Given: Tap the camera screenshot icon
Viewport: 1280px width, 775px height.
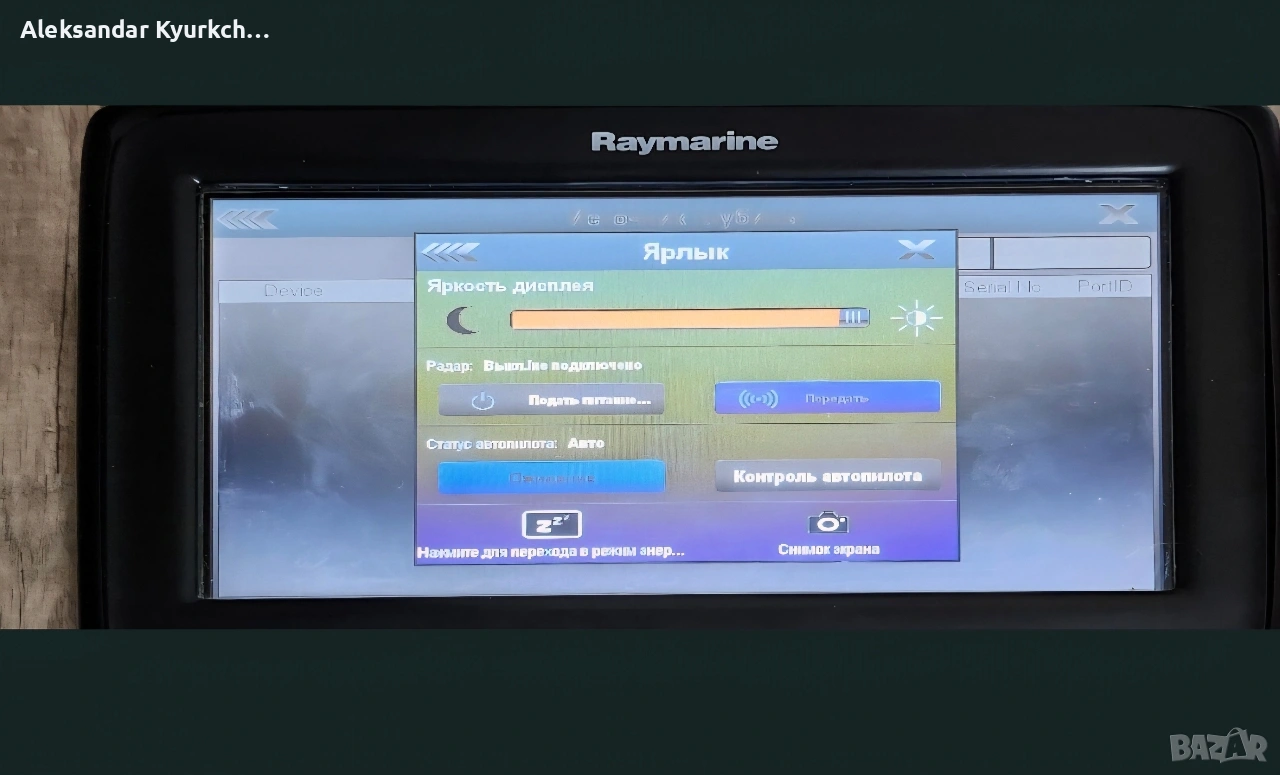Looking at the screenshot, I should coord(827,523).
